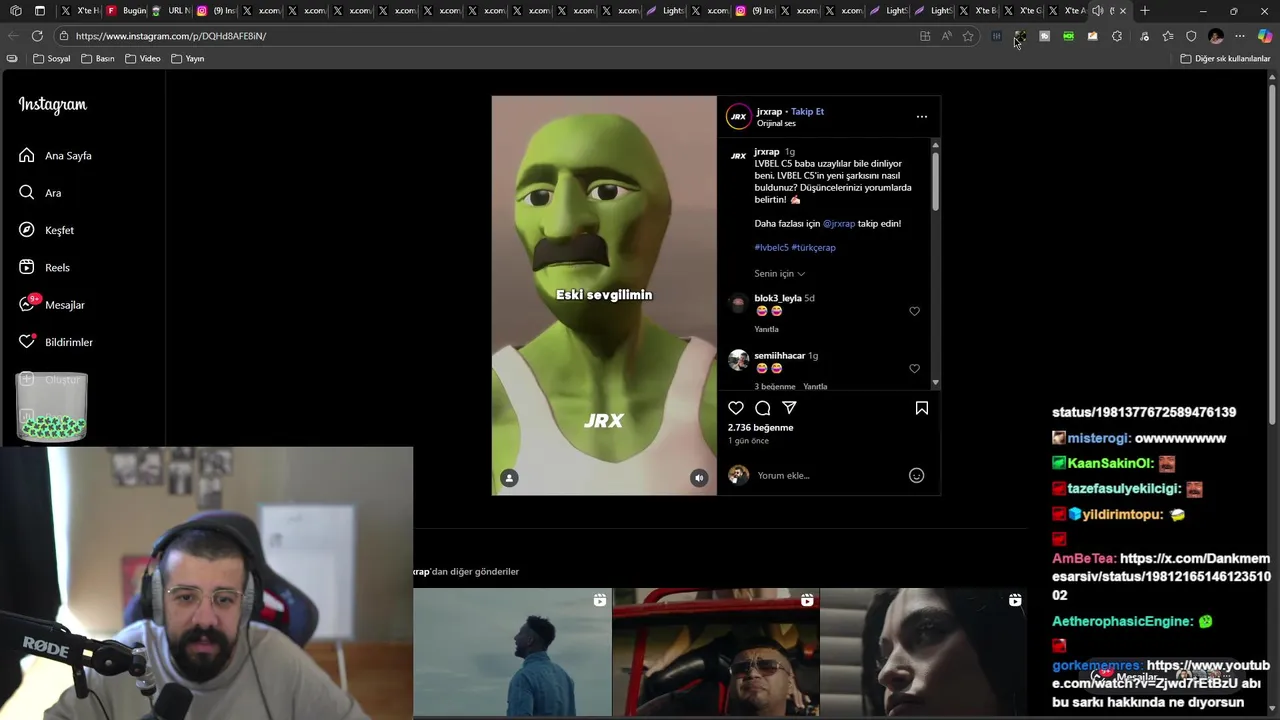Open the thumbnail of man in red car
The image size is (1280, 720).
pos(715,652)
